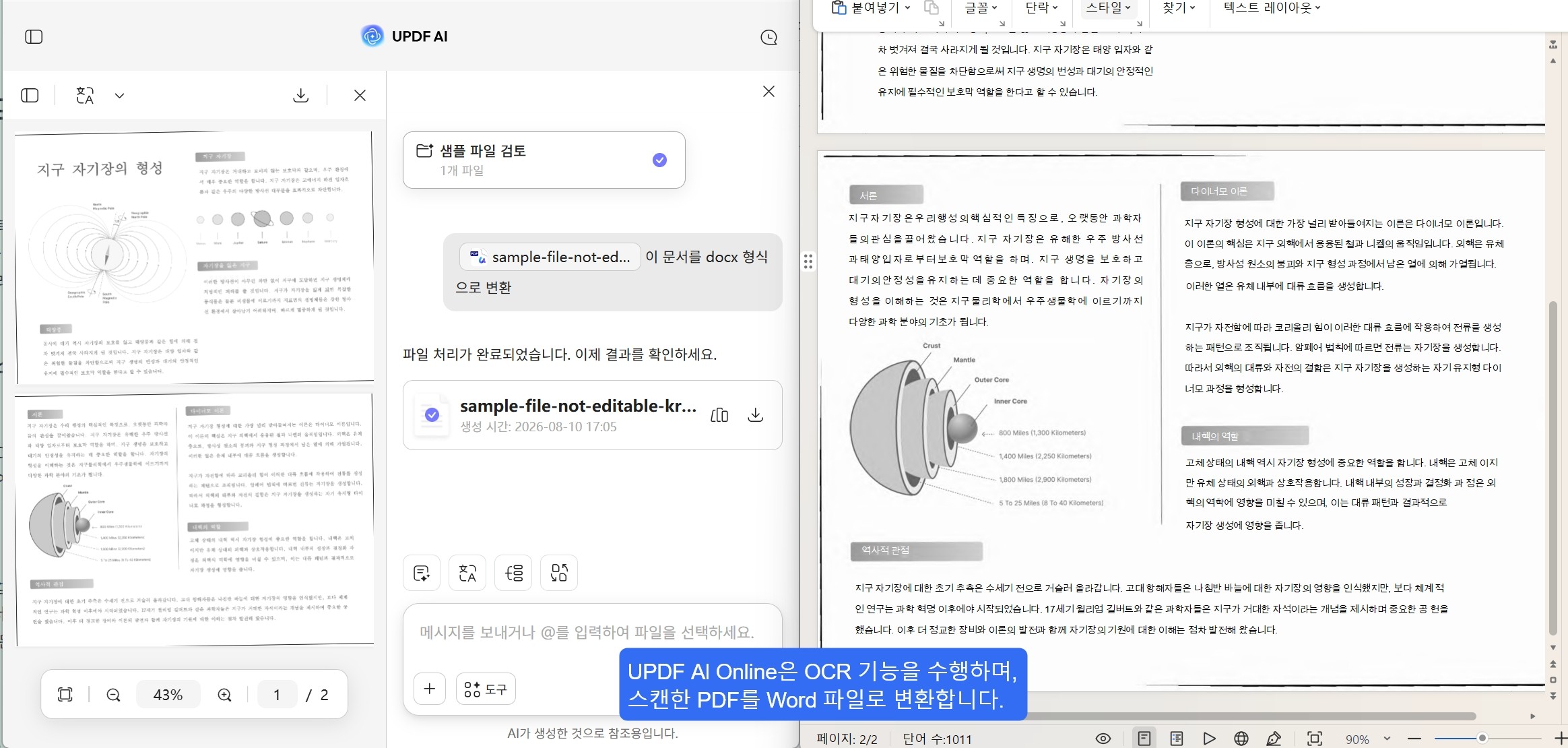Click the translate icon in preview toolbar

click(x=85, y=96)
